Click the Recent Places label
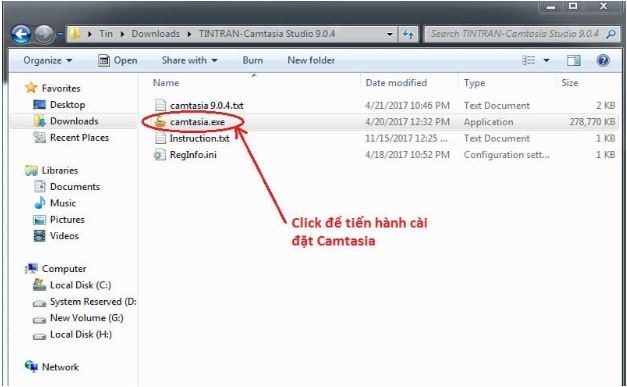The image size is (627, 387). (79, 138)
